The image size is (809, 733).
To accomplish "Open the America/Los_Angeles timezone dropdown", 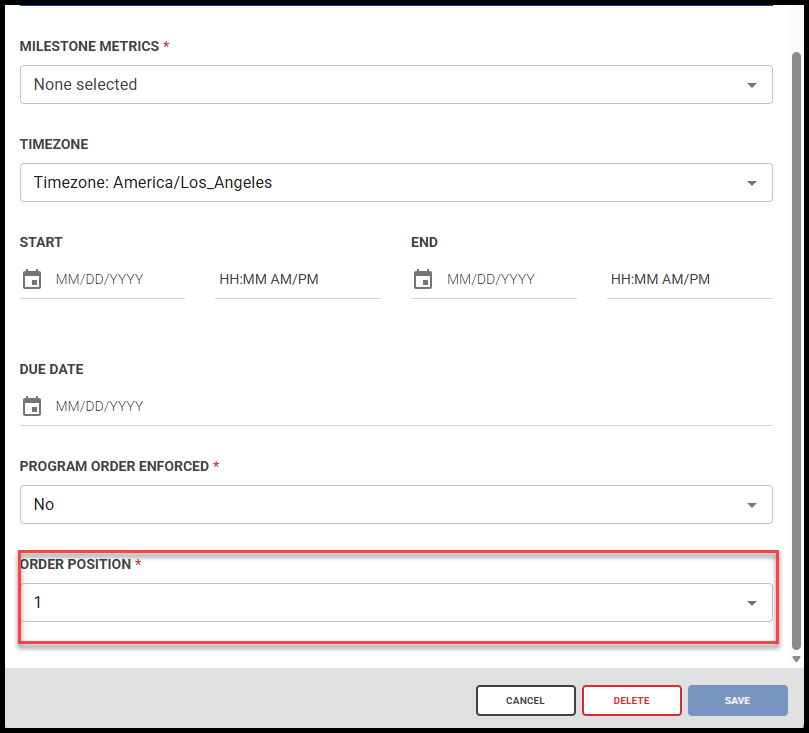I will (380, 183).
